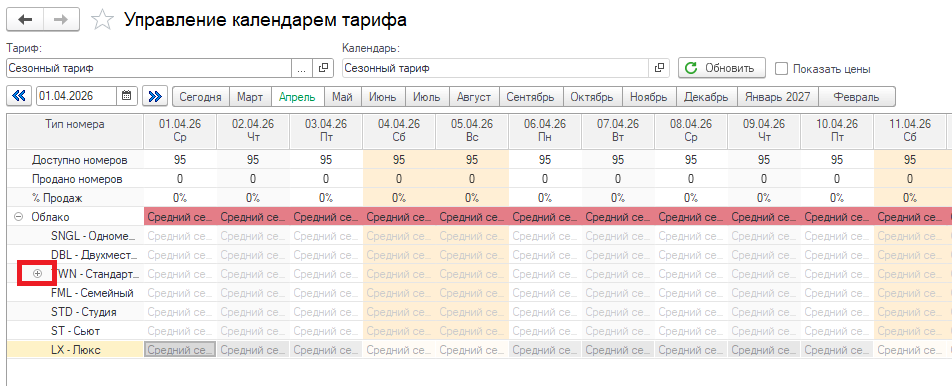Jump to previous period with double left arrows
Screen dimensions: 952x386
click(19, 96)
